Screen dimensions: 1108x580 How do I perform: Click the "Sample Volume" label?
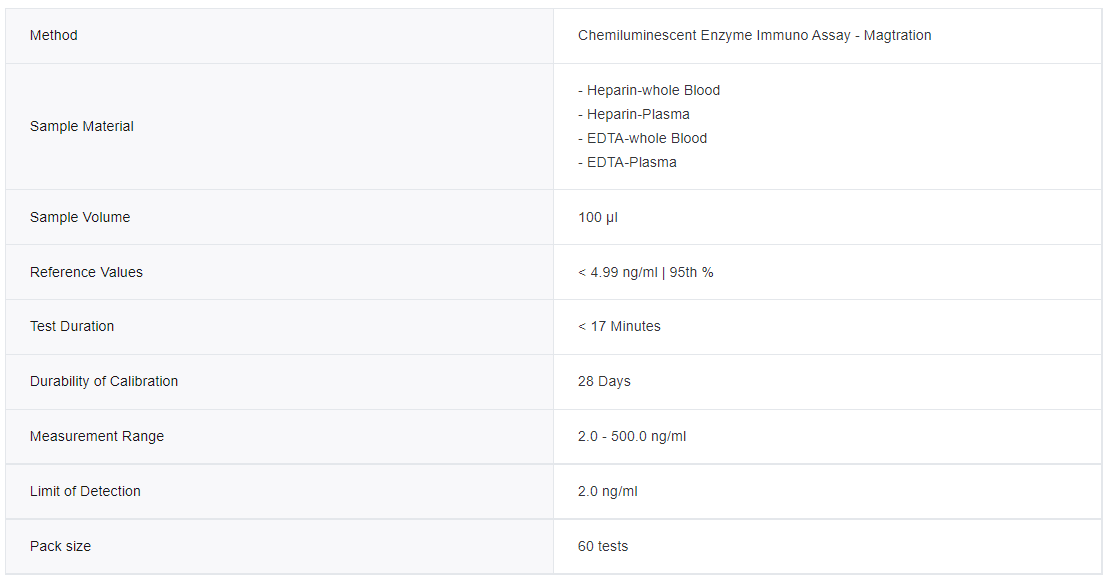(x=80, y=218)
